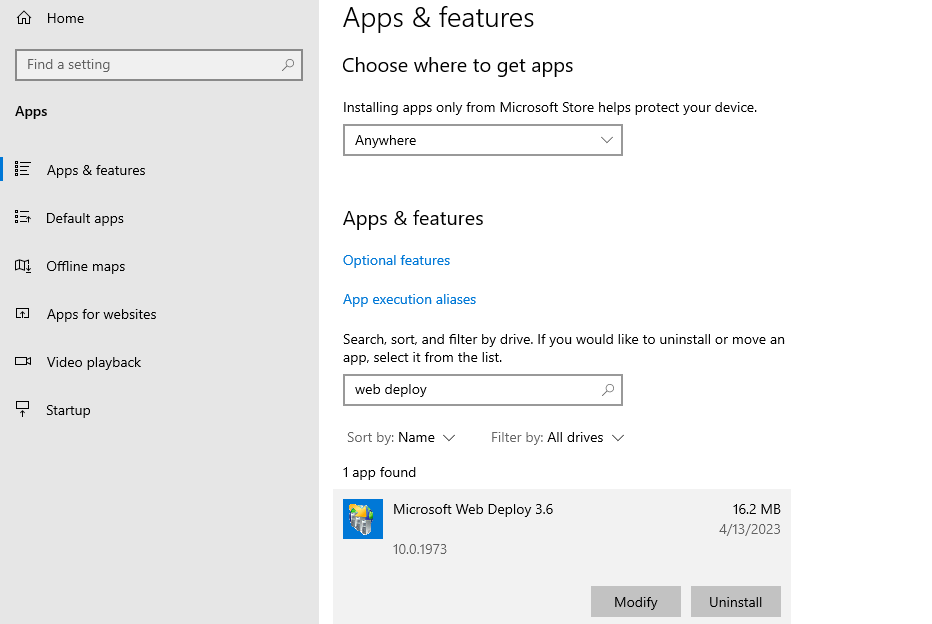Image resolution: width=932 pixels, height=624 pixels.
Task: Click the 1 app found text
Action: [379, 472]
